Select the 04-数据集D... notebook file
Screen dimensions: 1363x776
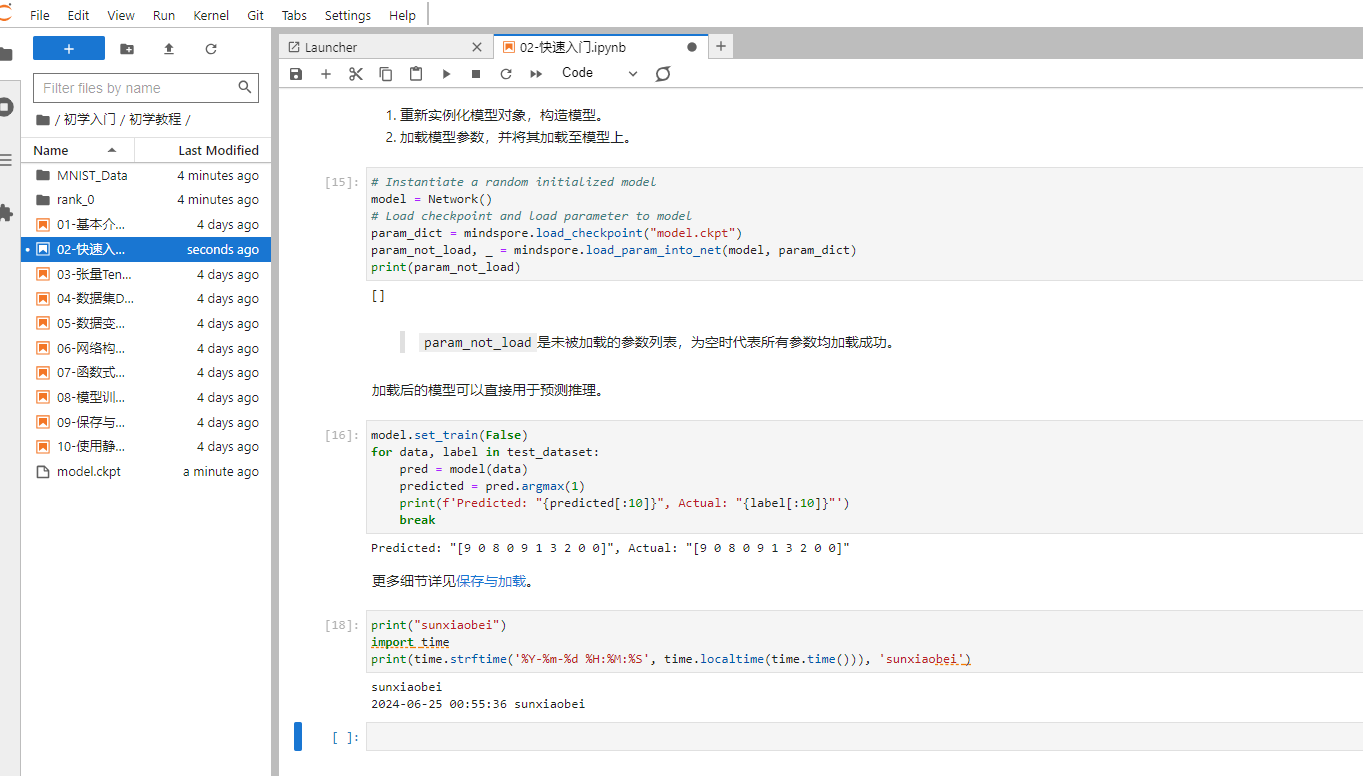click(146, 299)
